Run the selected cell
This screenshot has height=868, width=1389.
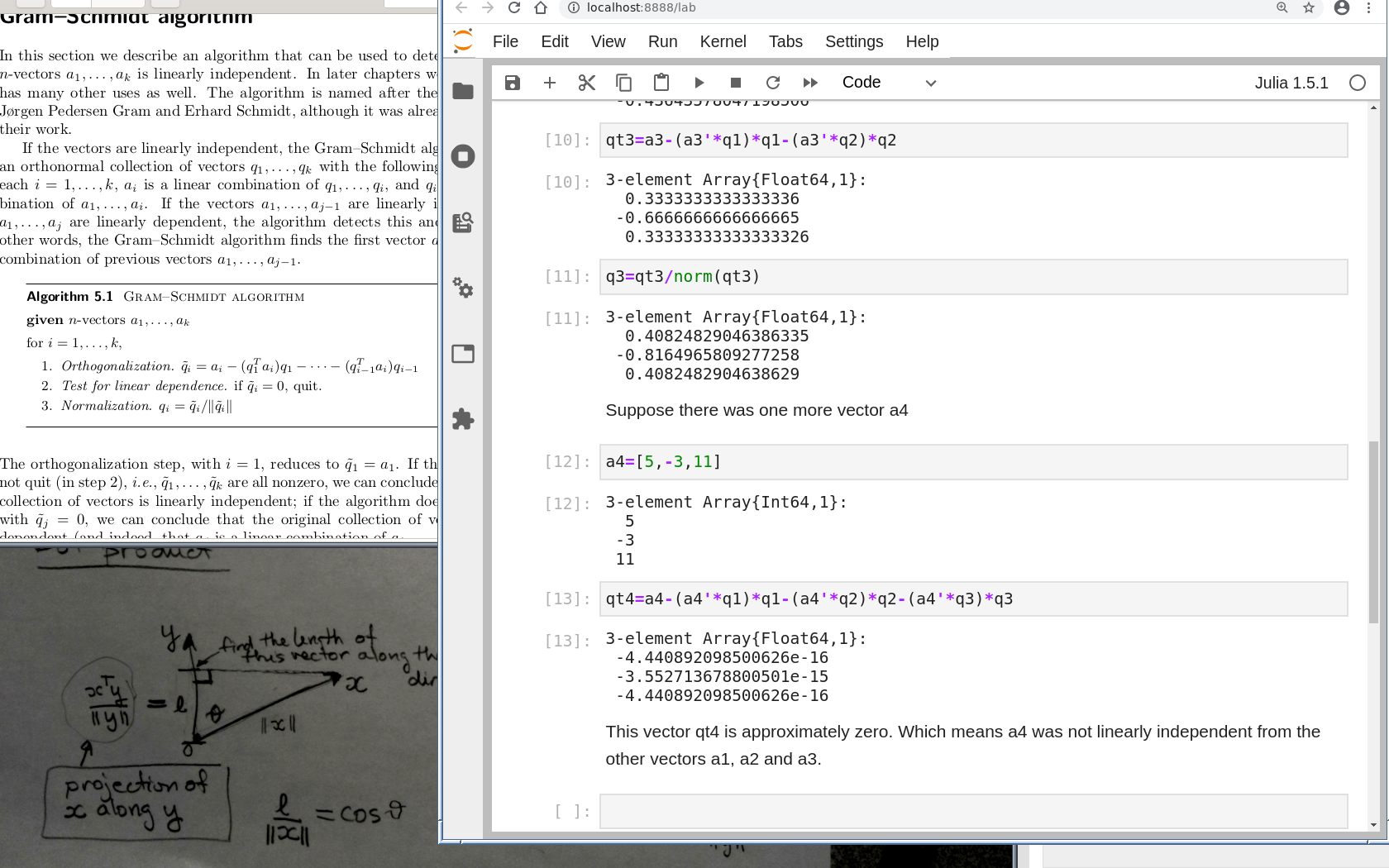tap(699, 83)
